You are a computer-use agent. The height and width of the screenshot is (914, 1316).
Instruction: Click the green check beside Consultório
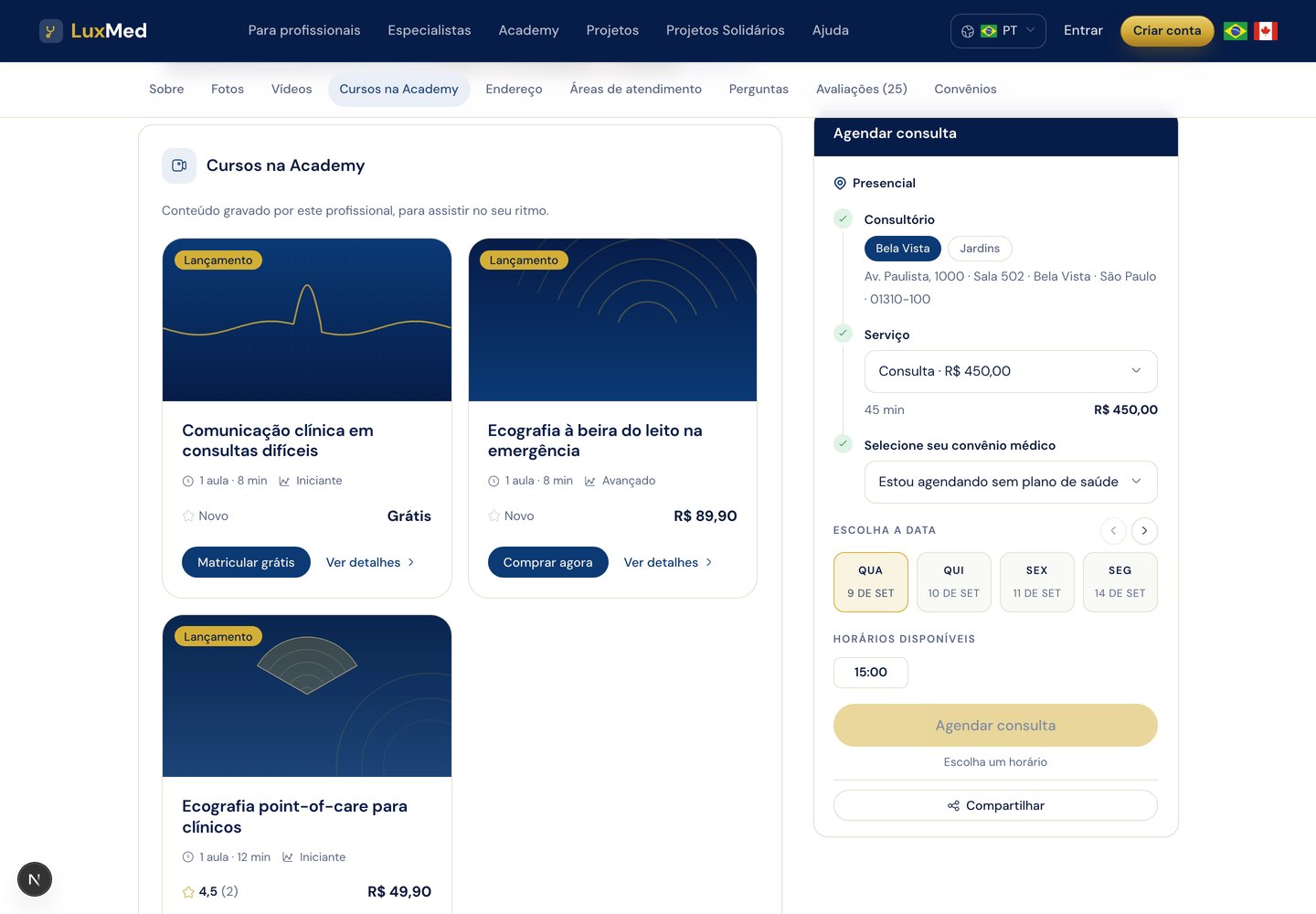point(843,218)
